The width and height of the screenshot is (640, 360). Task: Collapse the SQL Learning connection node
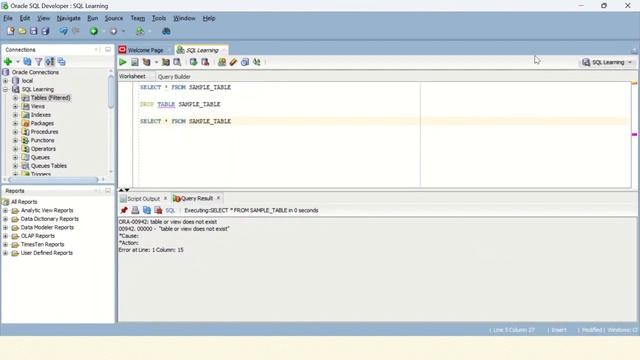click(x=6, y=89)
